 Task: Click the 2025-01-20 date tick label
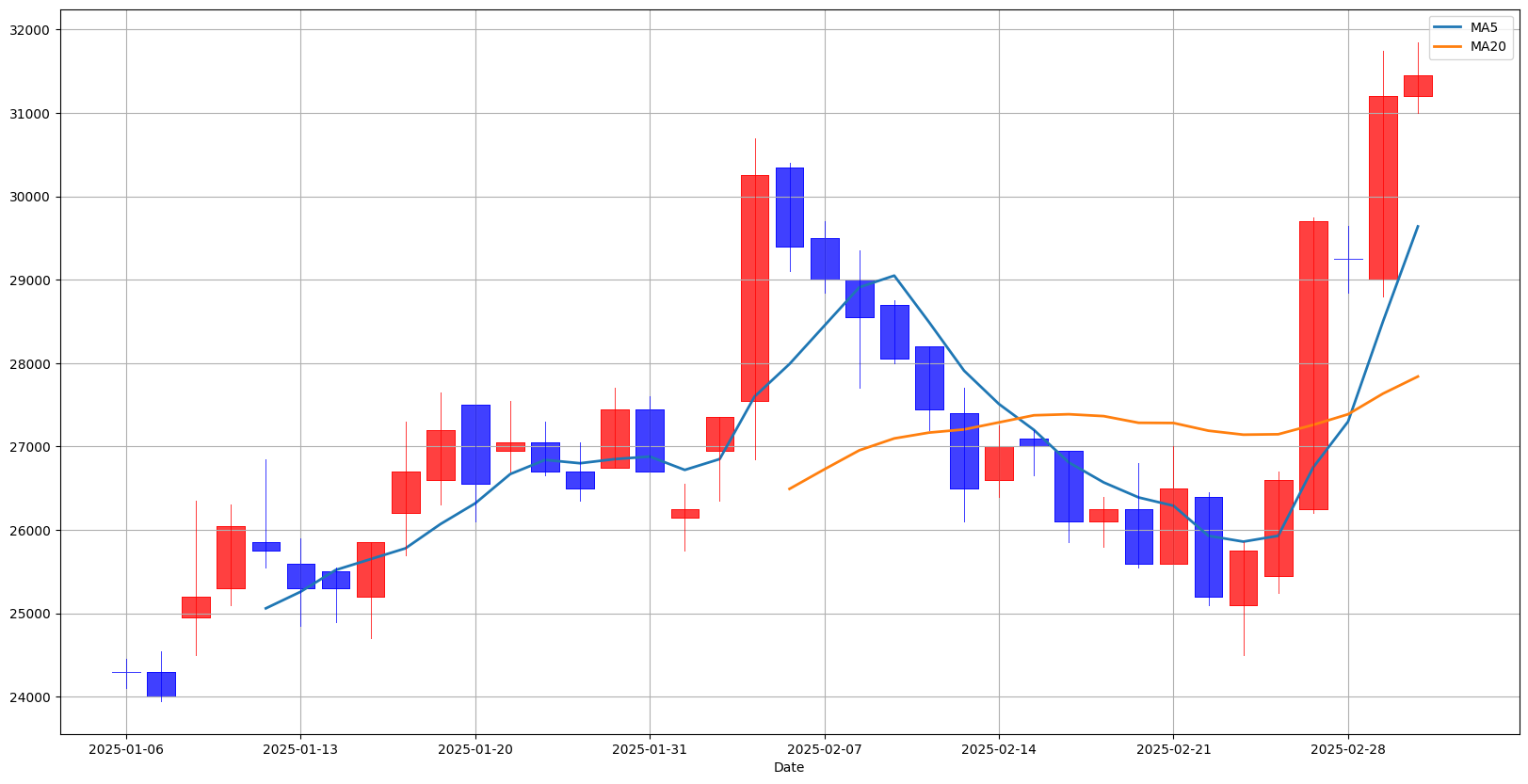pyautogui.click(x=475, y=749)
